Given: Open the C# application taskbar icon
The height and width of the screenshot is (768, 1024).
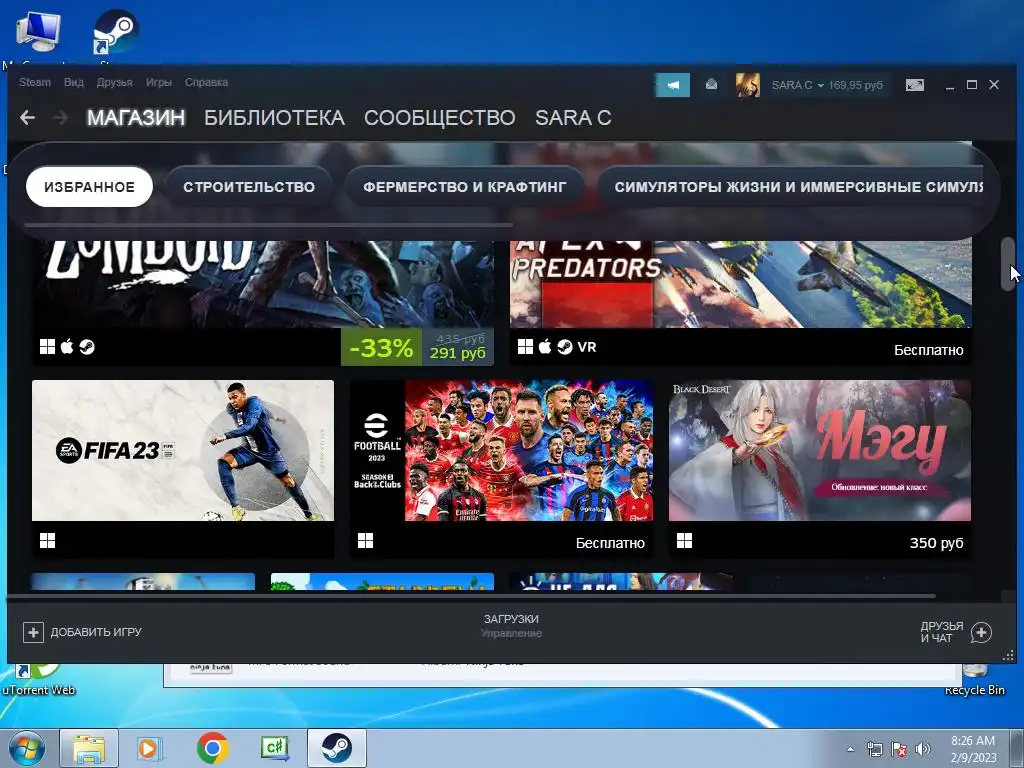Looking at the screenshot, I should (x=275, y=748).
